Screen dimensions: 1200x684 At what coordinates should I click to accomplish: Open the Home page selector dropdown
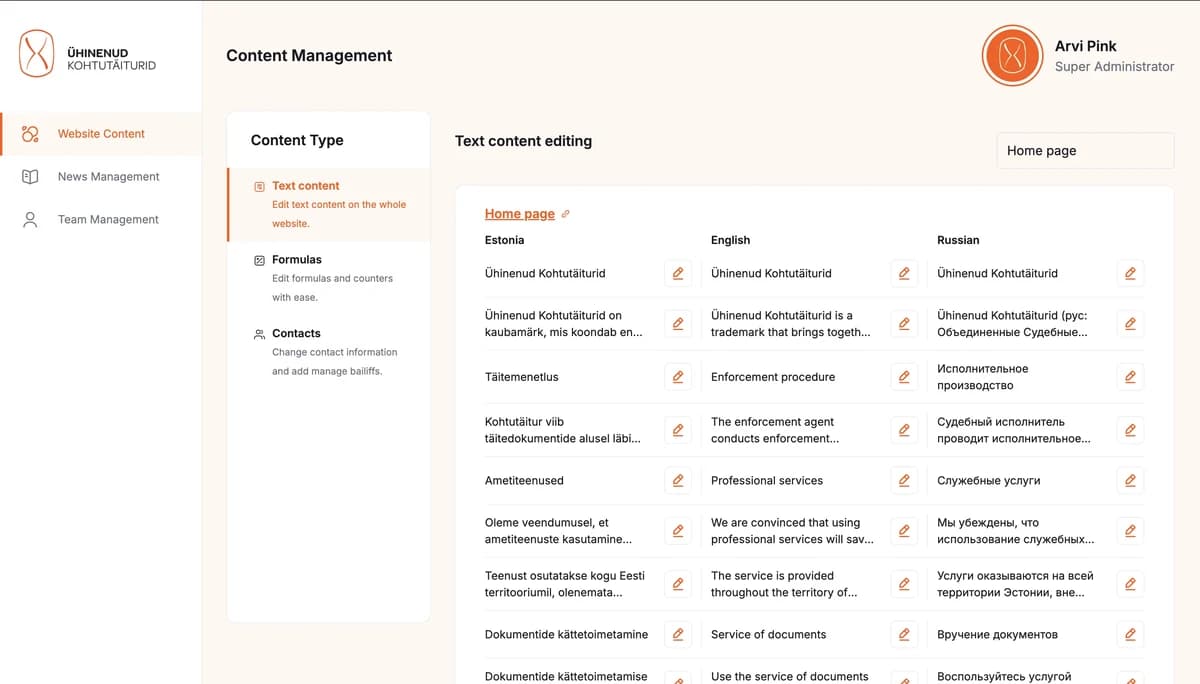(1085, 151)
